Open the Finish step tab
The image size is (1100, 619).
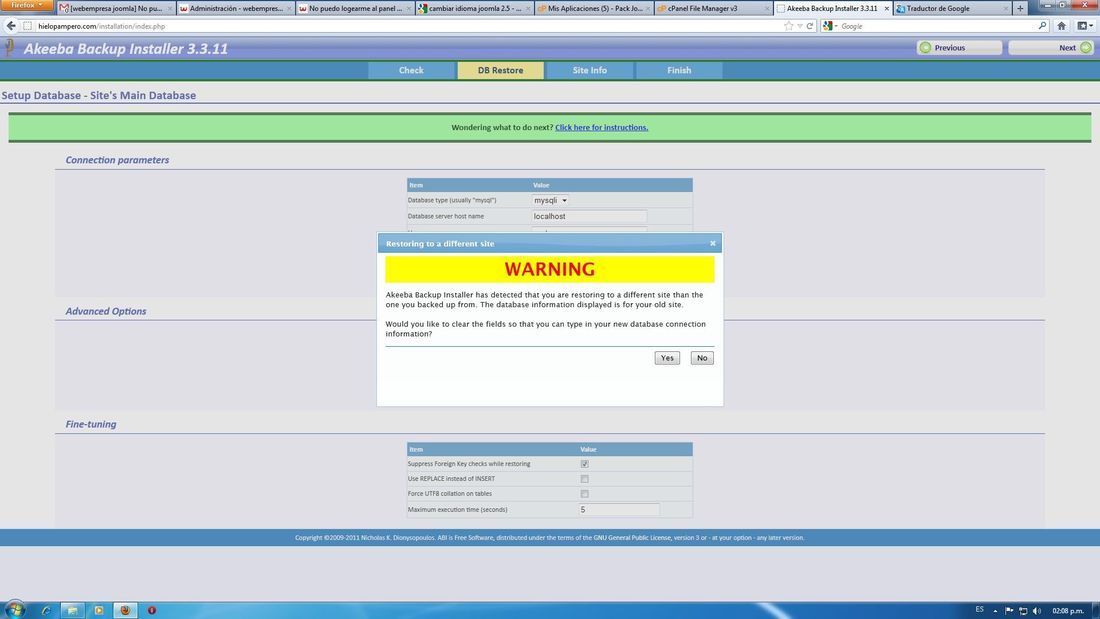tap(678, 70)
